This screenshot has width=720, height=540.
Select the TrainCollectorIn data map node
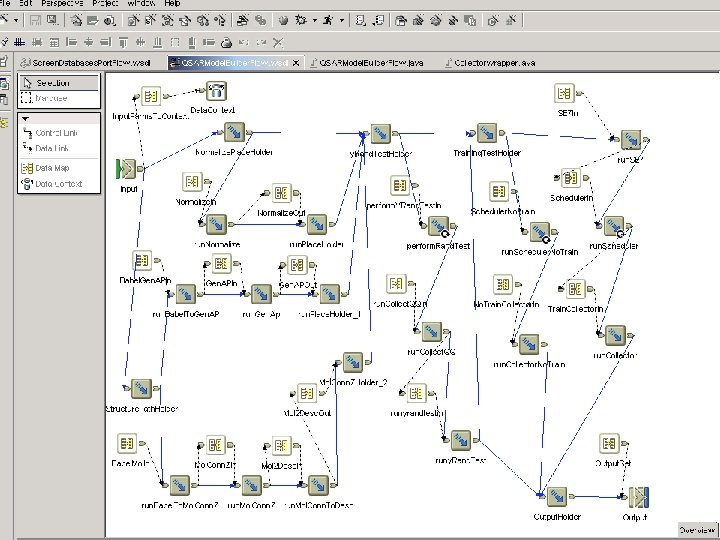(x=575, y=289)
